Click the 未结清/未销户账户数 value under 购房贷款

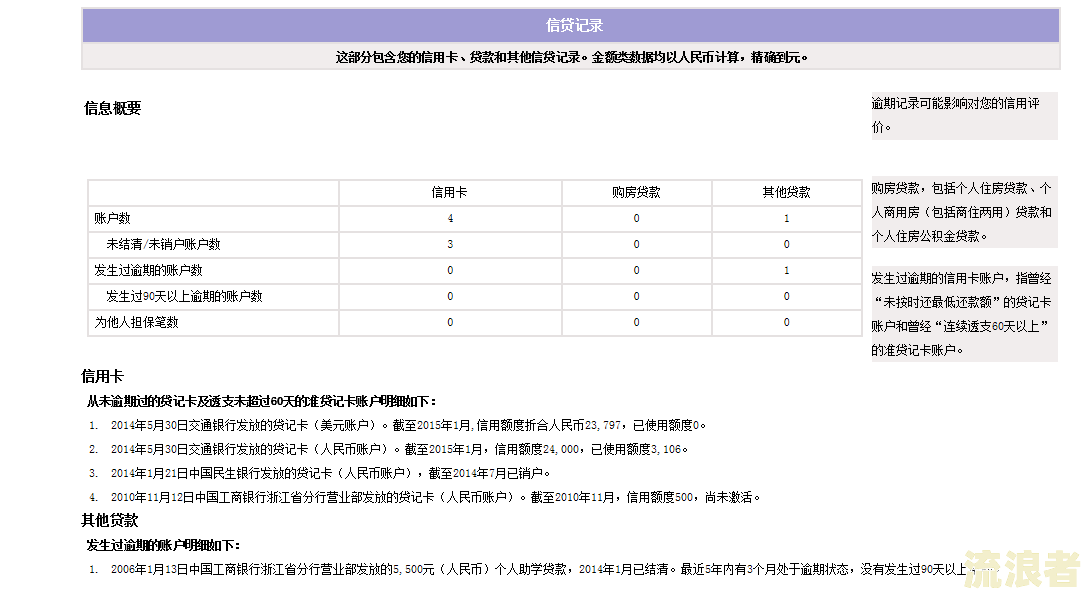coord(636,244)
